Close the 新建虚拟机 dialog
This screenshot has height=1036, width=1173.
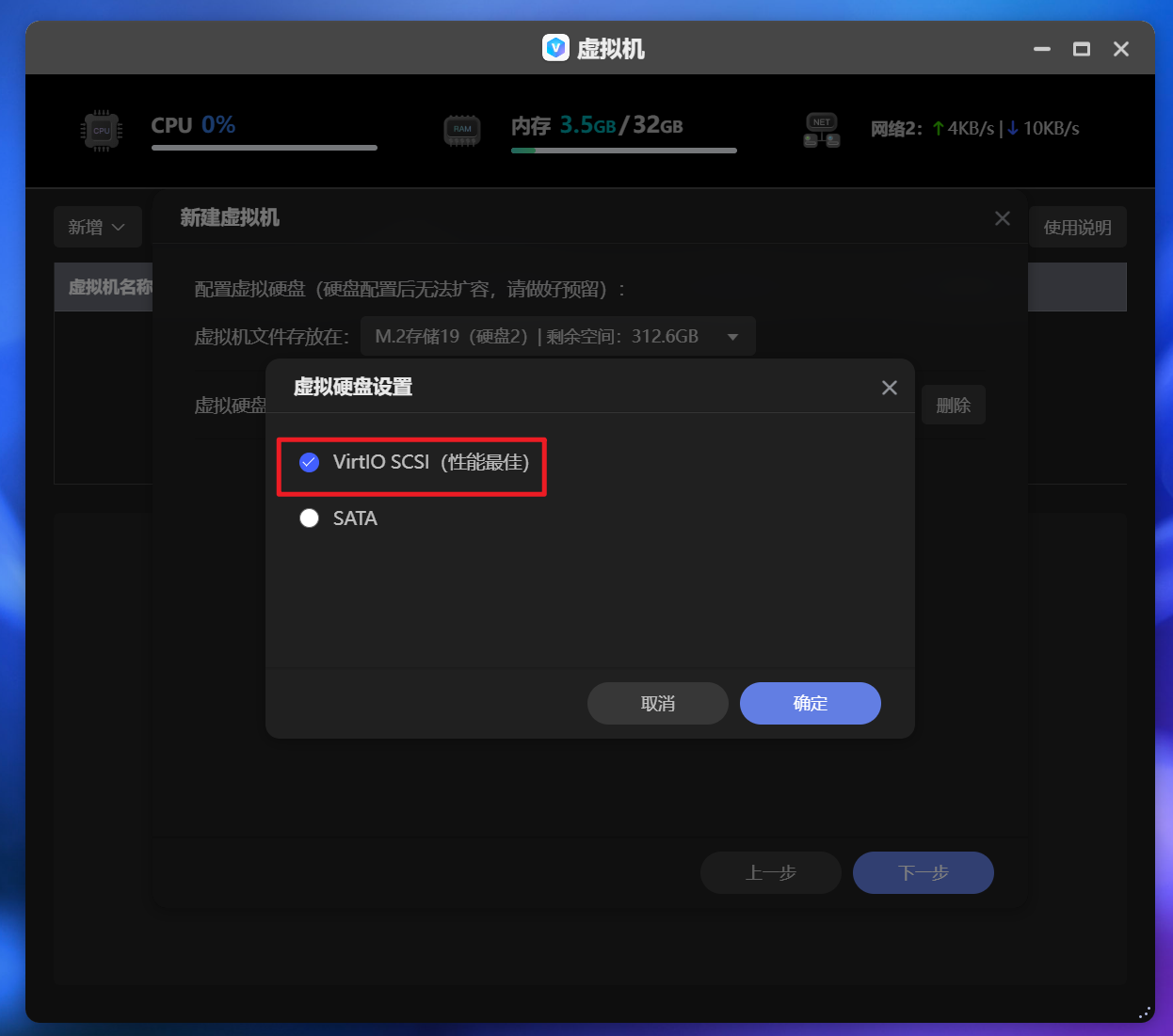(1003, 218)
